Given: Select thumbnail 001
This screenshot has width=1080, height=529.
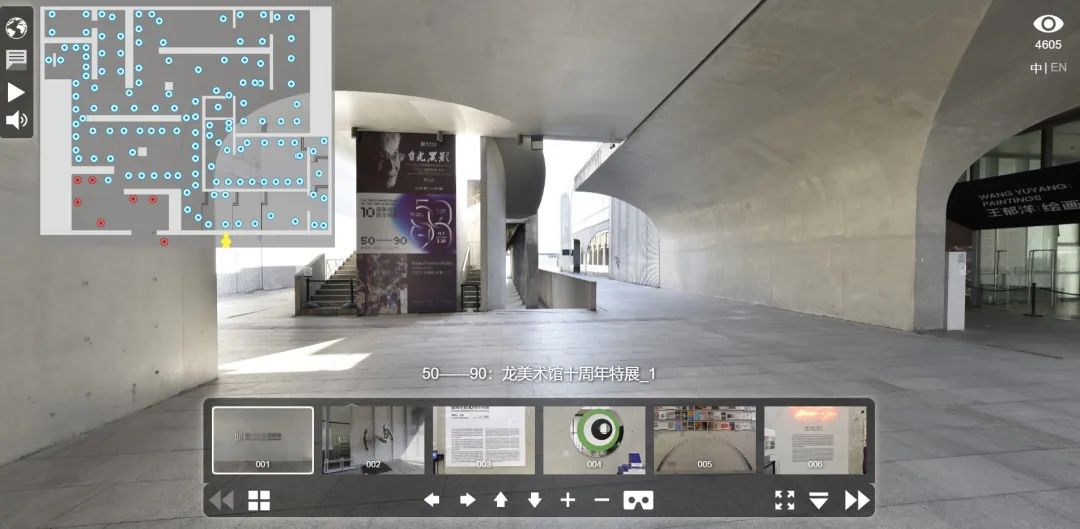Looking at the screenshot, I should tap(262, 440).
